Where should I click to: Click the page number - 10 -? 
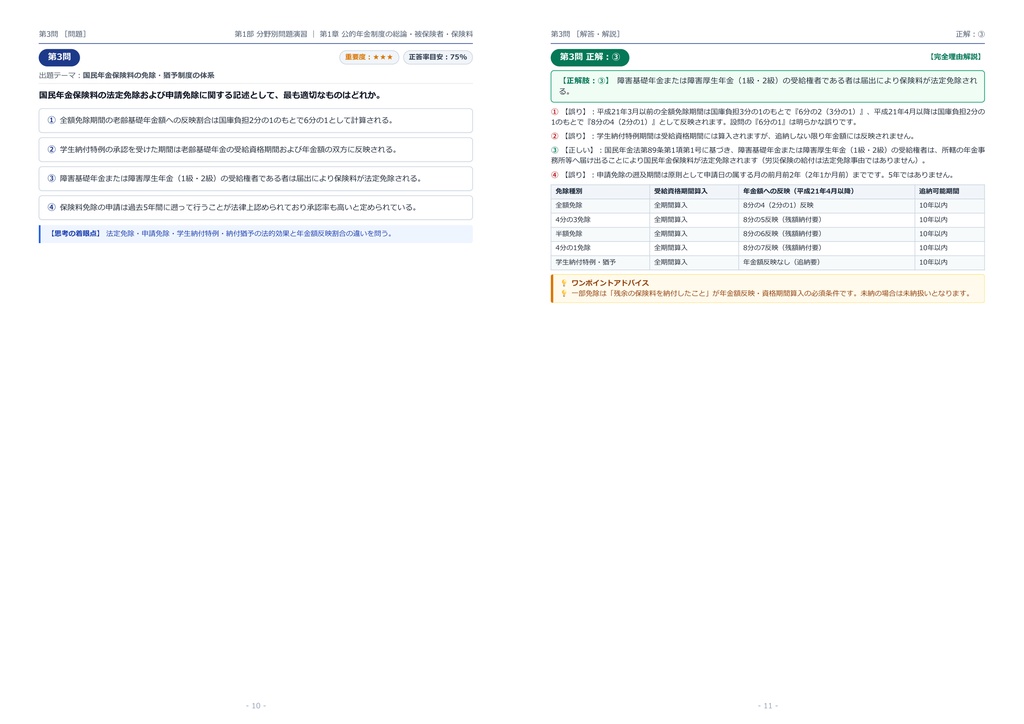(x=256, y=706)
